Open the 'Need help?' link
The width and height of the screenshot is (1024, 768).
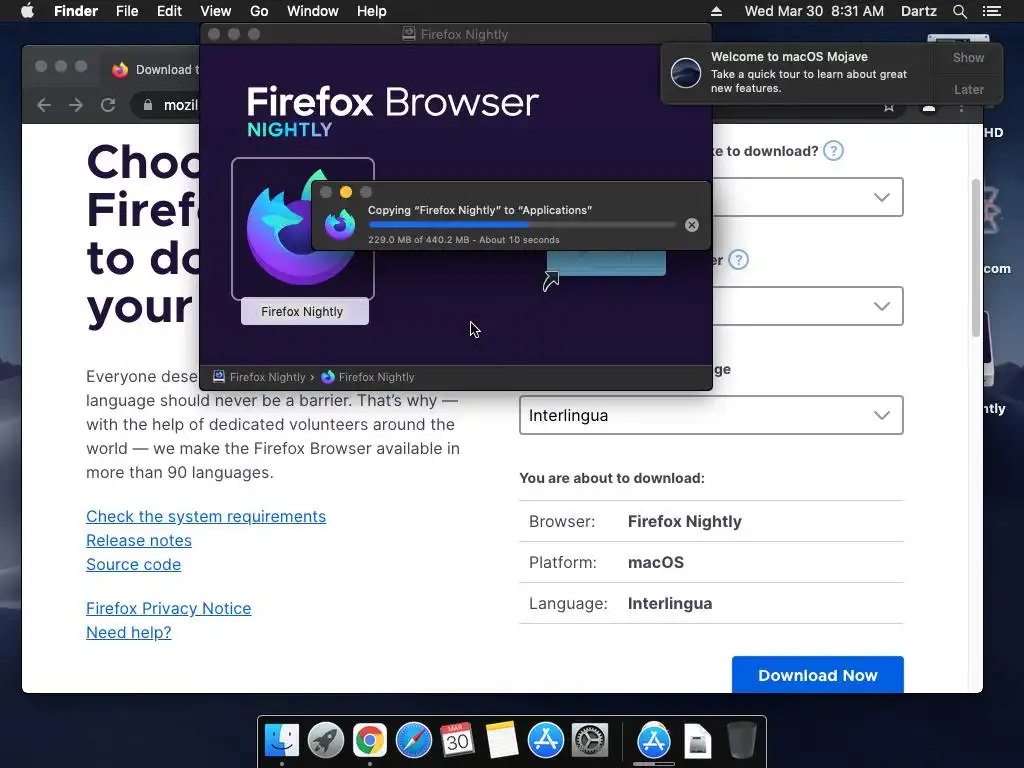click(129, 633)
